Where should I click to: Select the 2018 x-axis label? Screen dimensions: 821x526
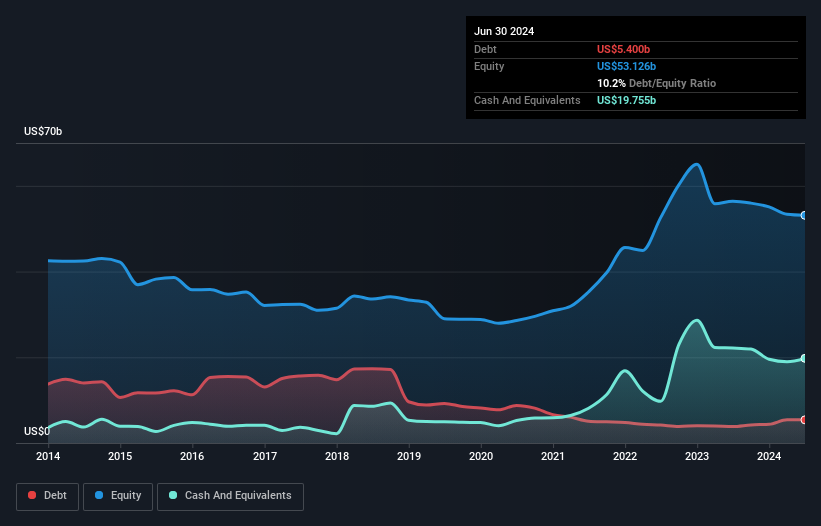[x=337, y=456]
